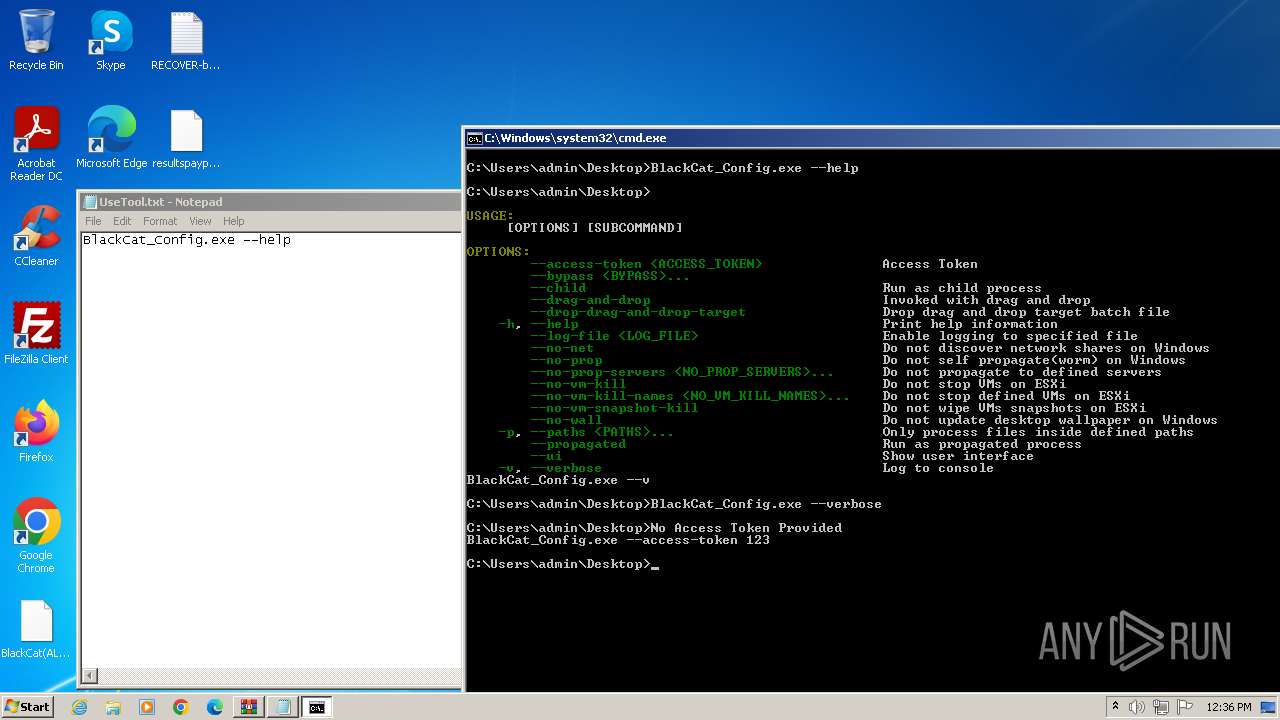Click the '--no-vm-snapshot-kill' option text

[x=614, y=408]
